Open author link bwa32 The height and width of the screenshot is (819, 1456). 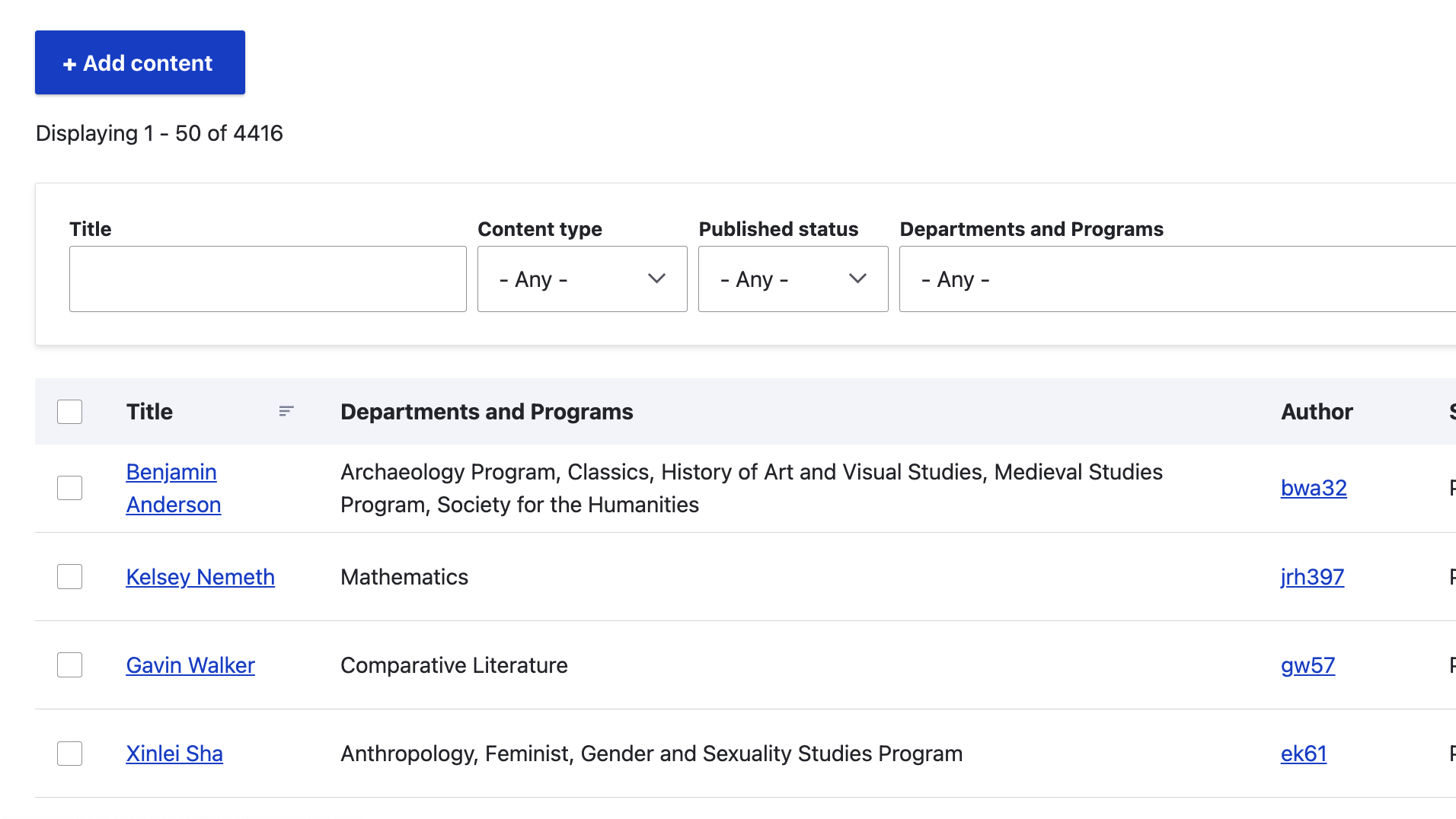(x=1314, y=488)
